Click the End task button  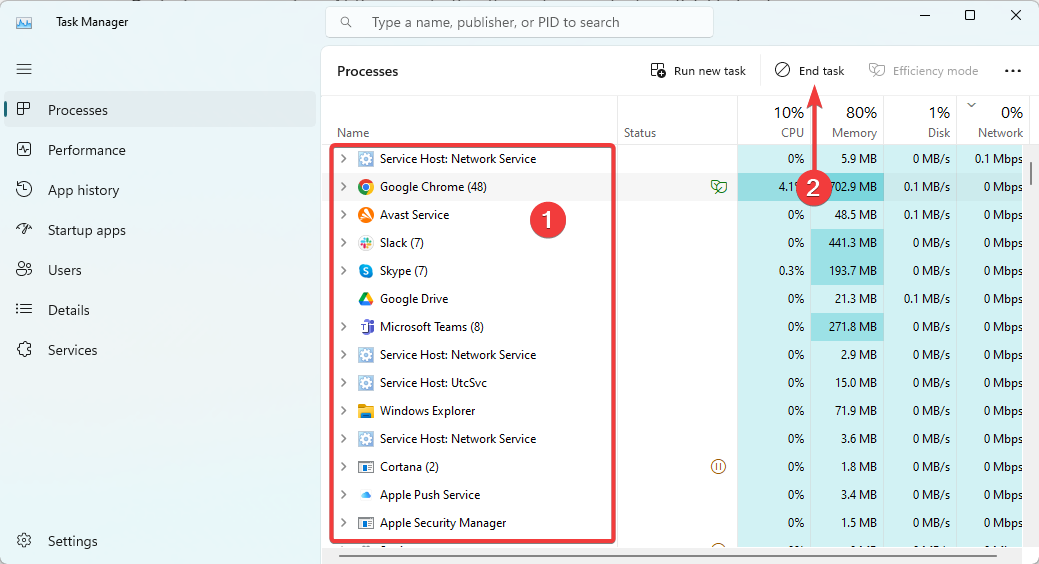point(809,71)
